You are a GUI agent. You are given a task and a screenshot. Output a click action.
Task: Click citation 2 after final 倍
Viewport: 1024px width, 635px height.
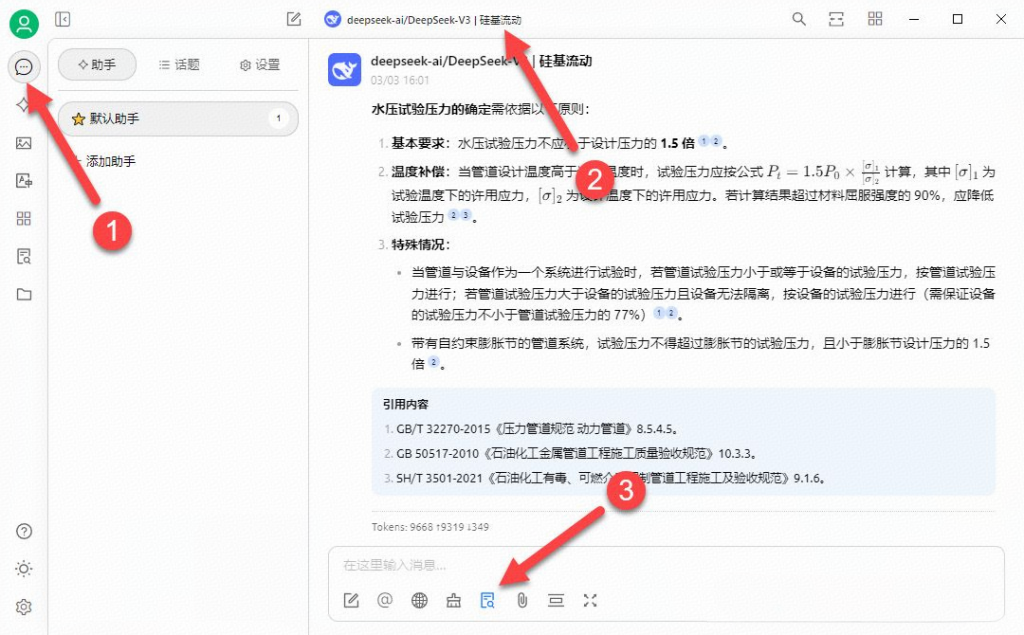coord(434,361)
